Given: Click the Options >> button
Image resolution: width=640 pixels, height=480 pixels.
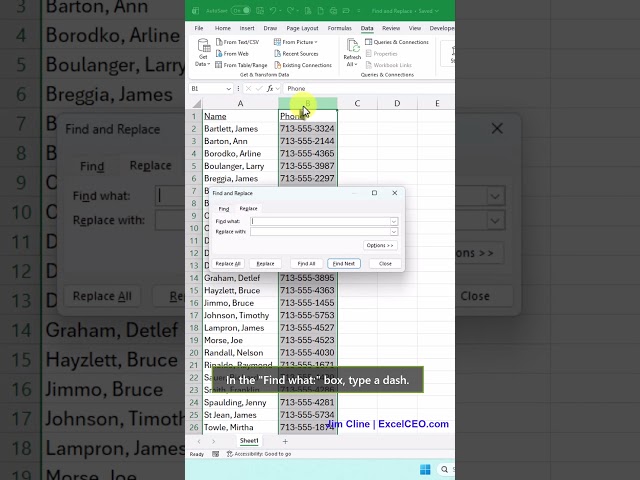Looking at the screenshot, I should 380,245.
